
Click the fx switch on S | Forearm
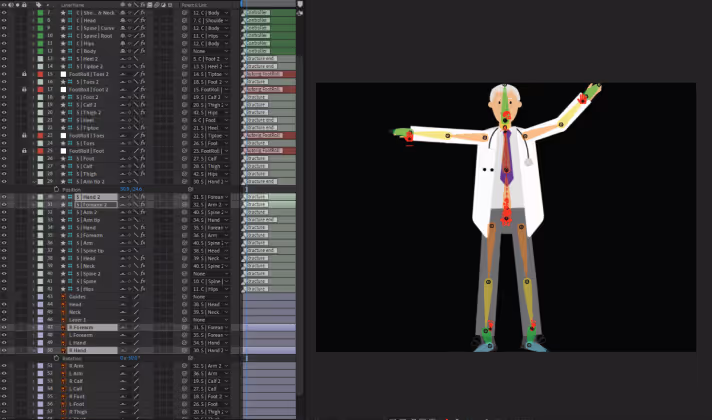[143, 235]
